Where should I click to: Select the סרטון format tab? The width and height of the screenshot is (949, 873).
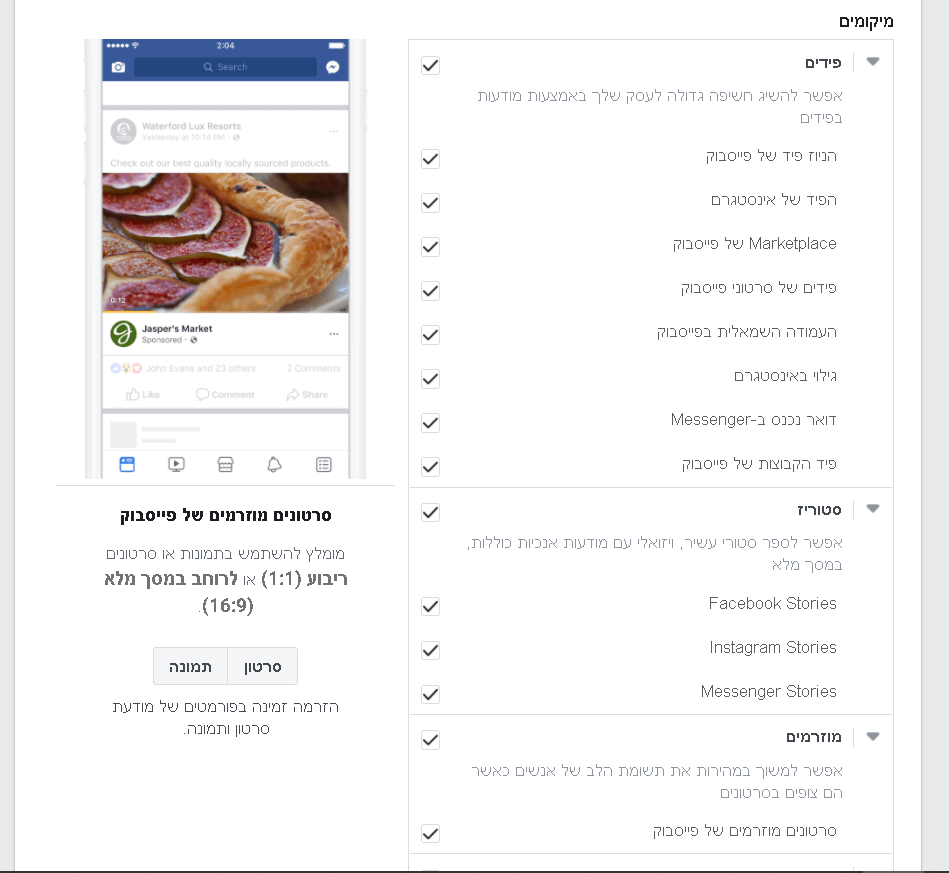(263, 666)
